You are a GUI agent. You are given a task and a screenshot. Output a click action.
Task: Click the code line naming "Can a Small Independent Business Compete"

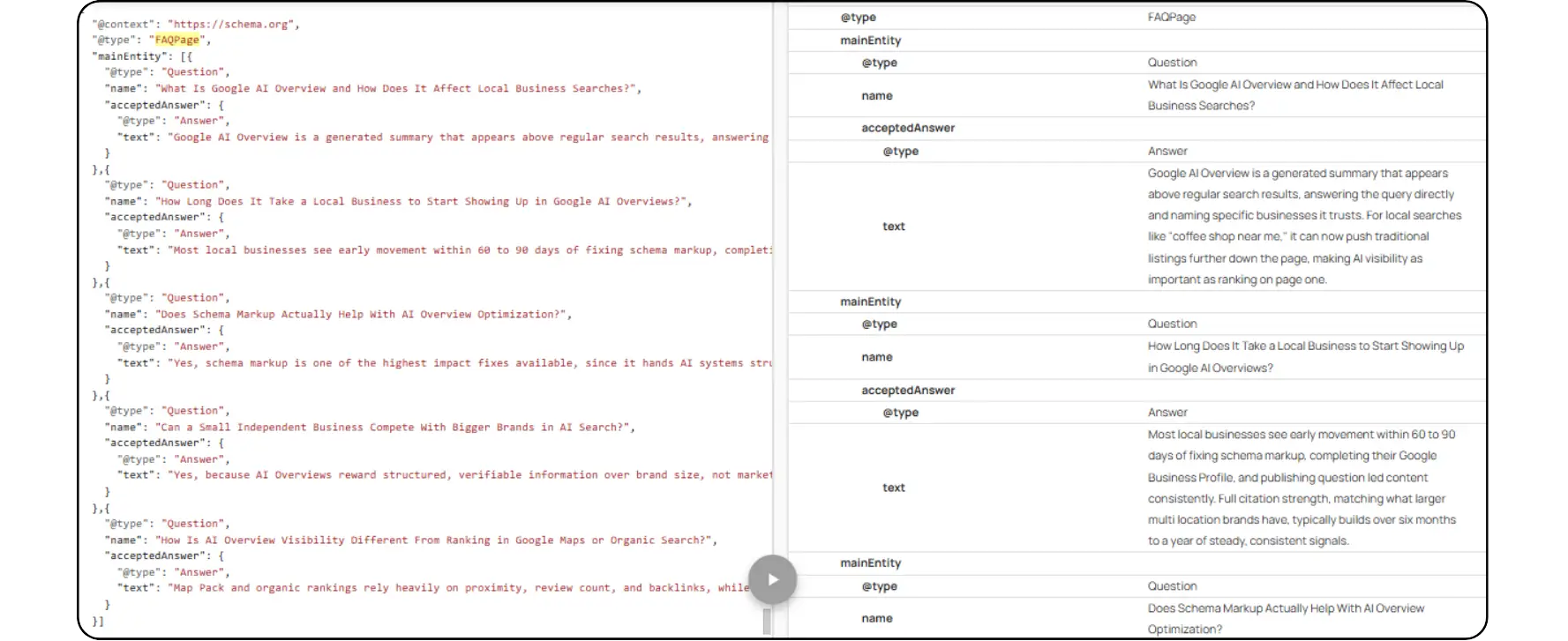pyautogui.click(x=370, y=427)
